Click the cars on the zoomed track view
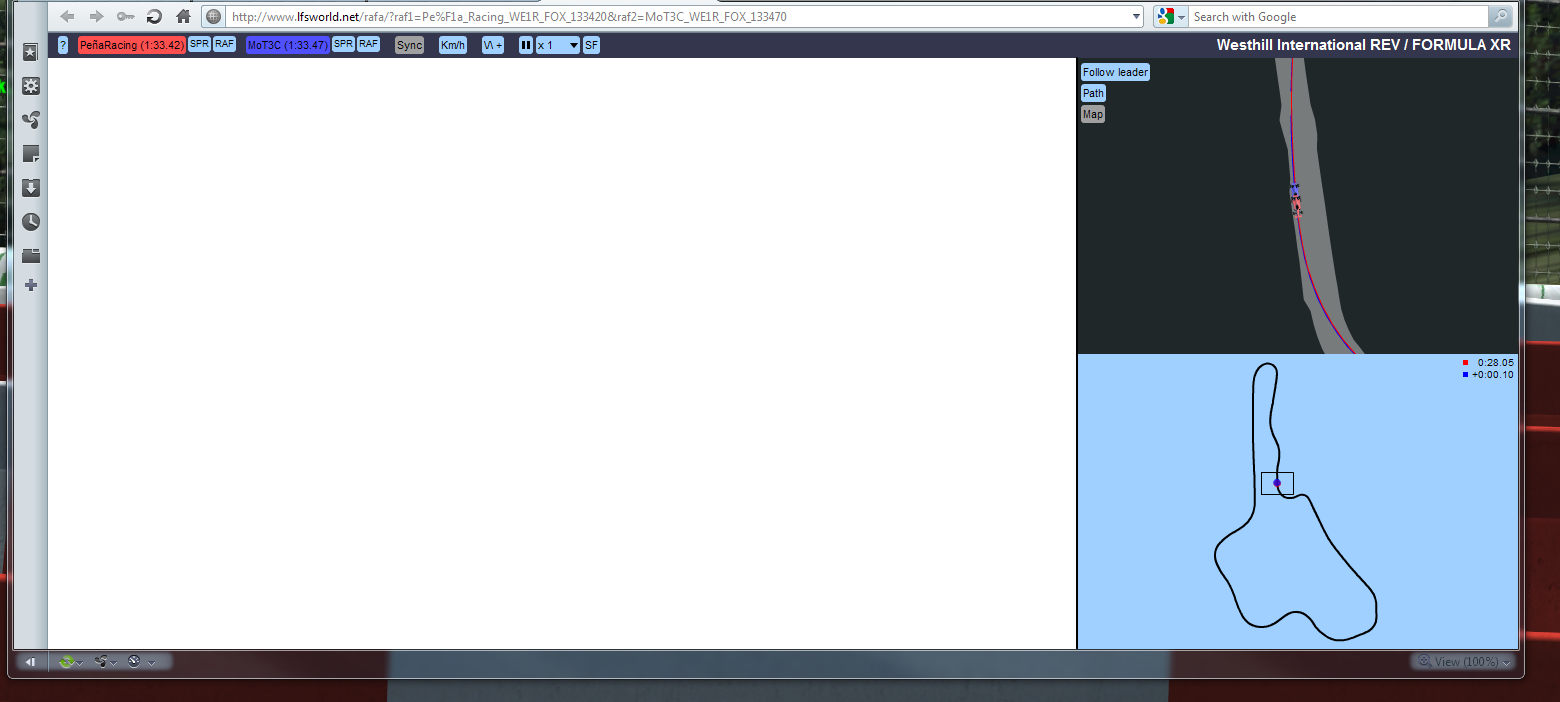1560x702 pixels. (x=1296, y=199)
